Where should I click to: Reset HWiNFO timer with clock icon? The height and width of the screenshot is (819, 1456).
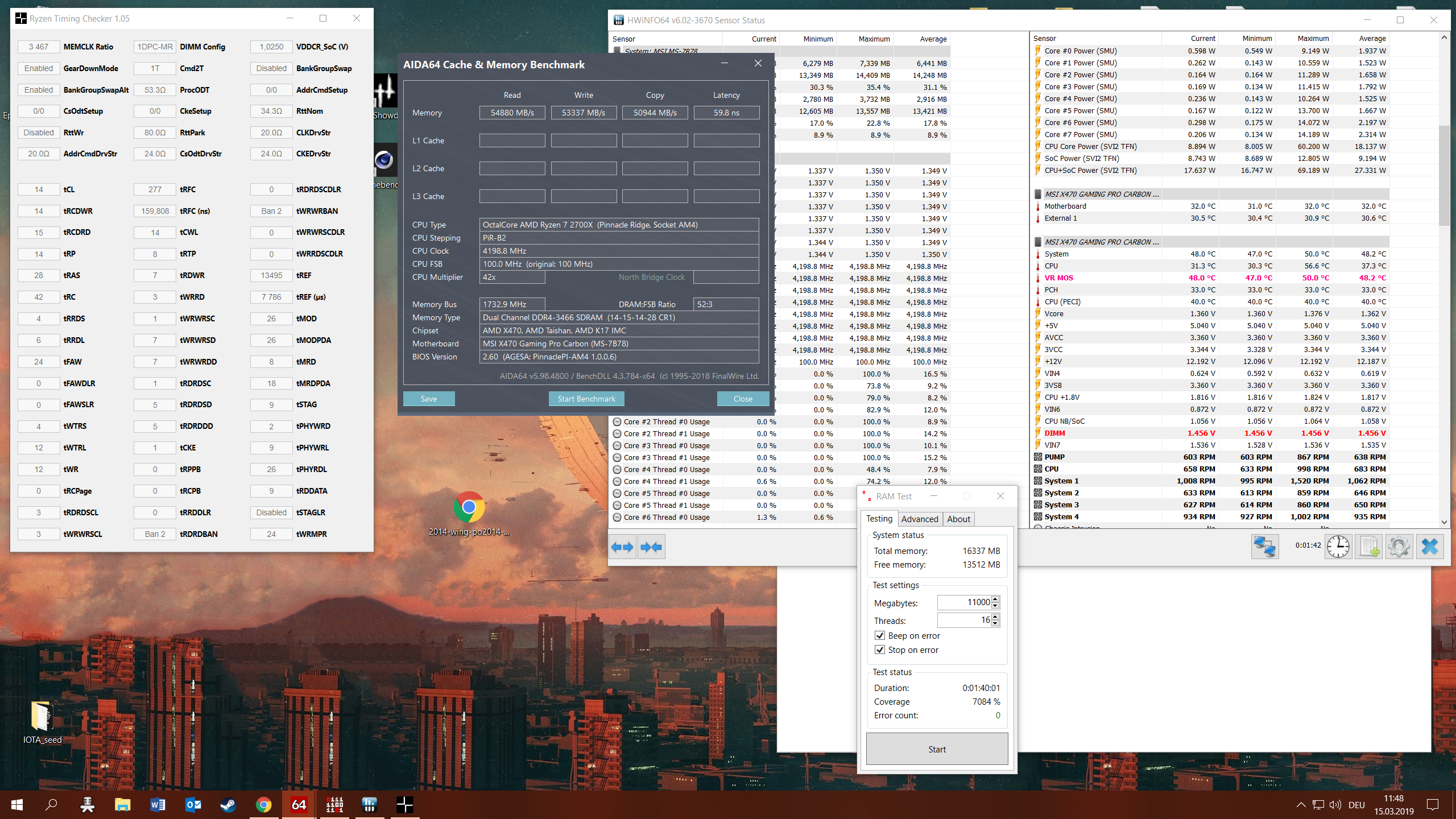[x=1338, y=547]
